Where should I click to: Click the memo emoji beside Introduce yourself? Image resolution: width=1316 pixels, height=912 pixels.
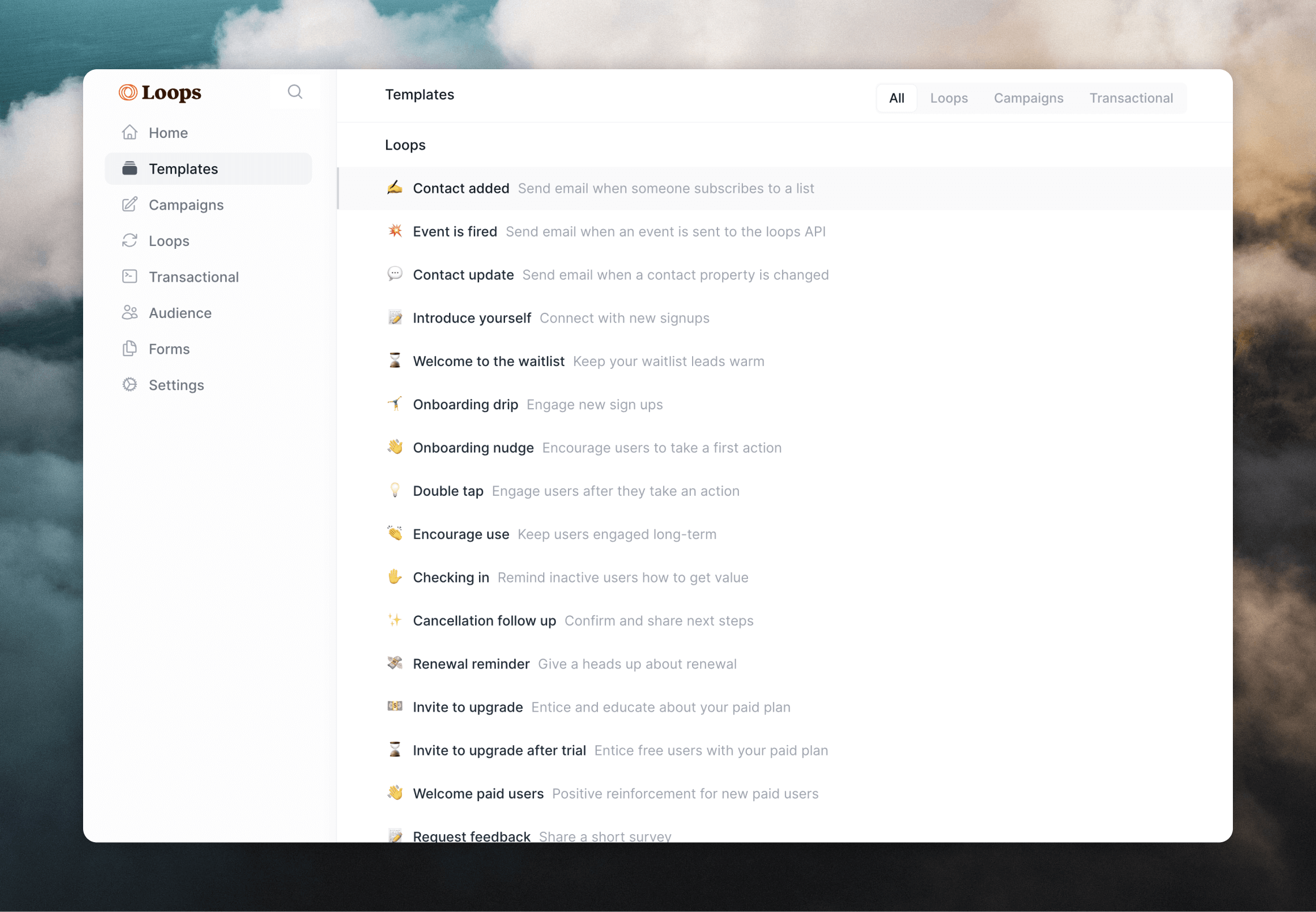pyautogui.click(x=395, y=317)
